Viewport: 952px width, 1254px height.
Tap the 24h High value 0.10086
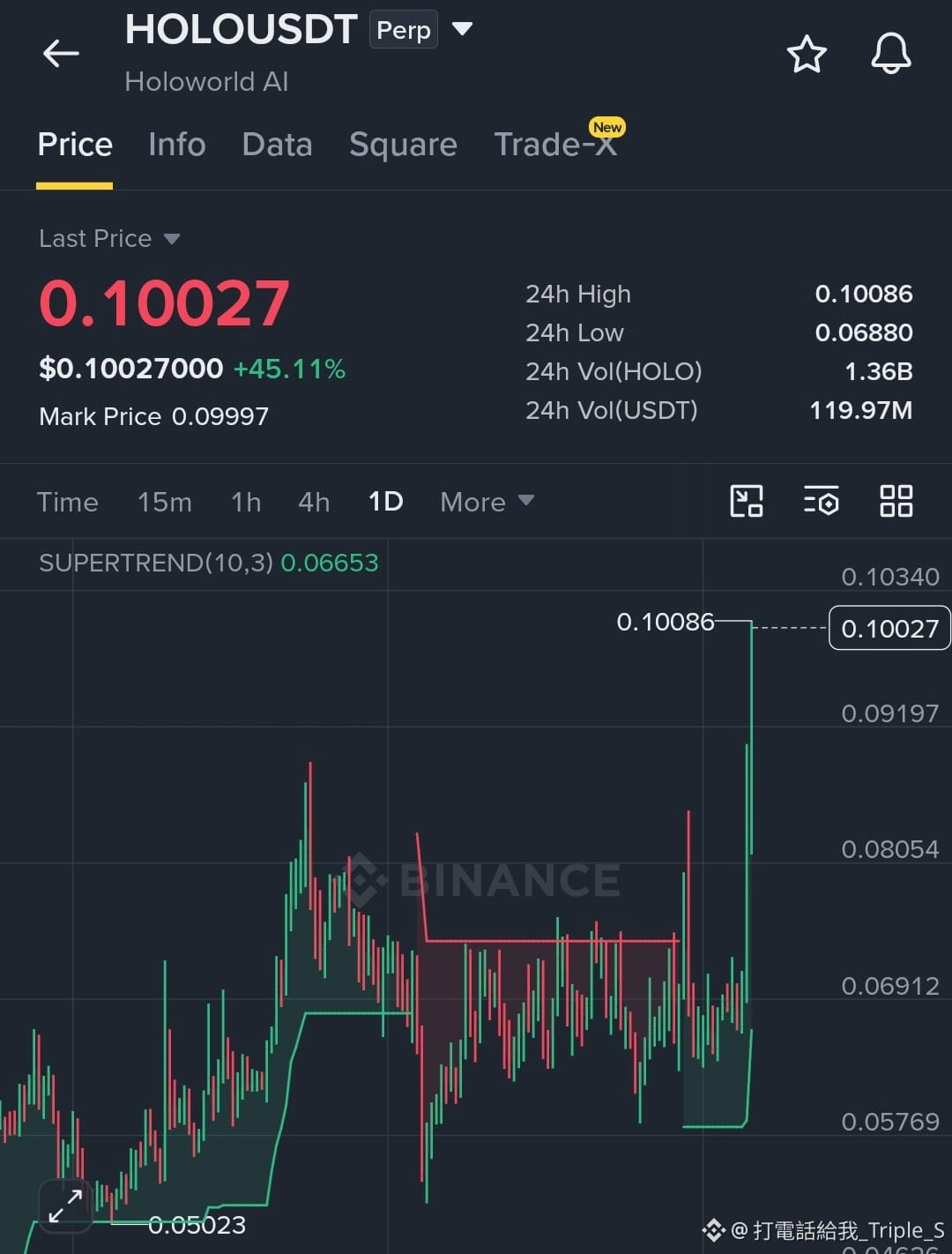coord(864,294)
